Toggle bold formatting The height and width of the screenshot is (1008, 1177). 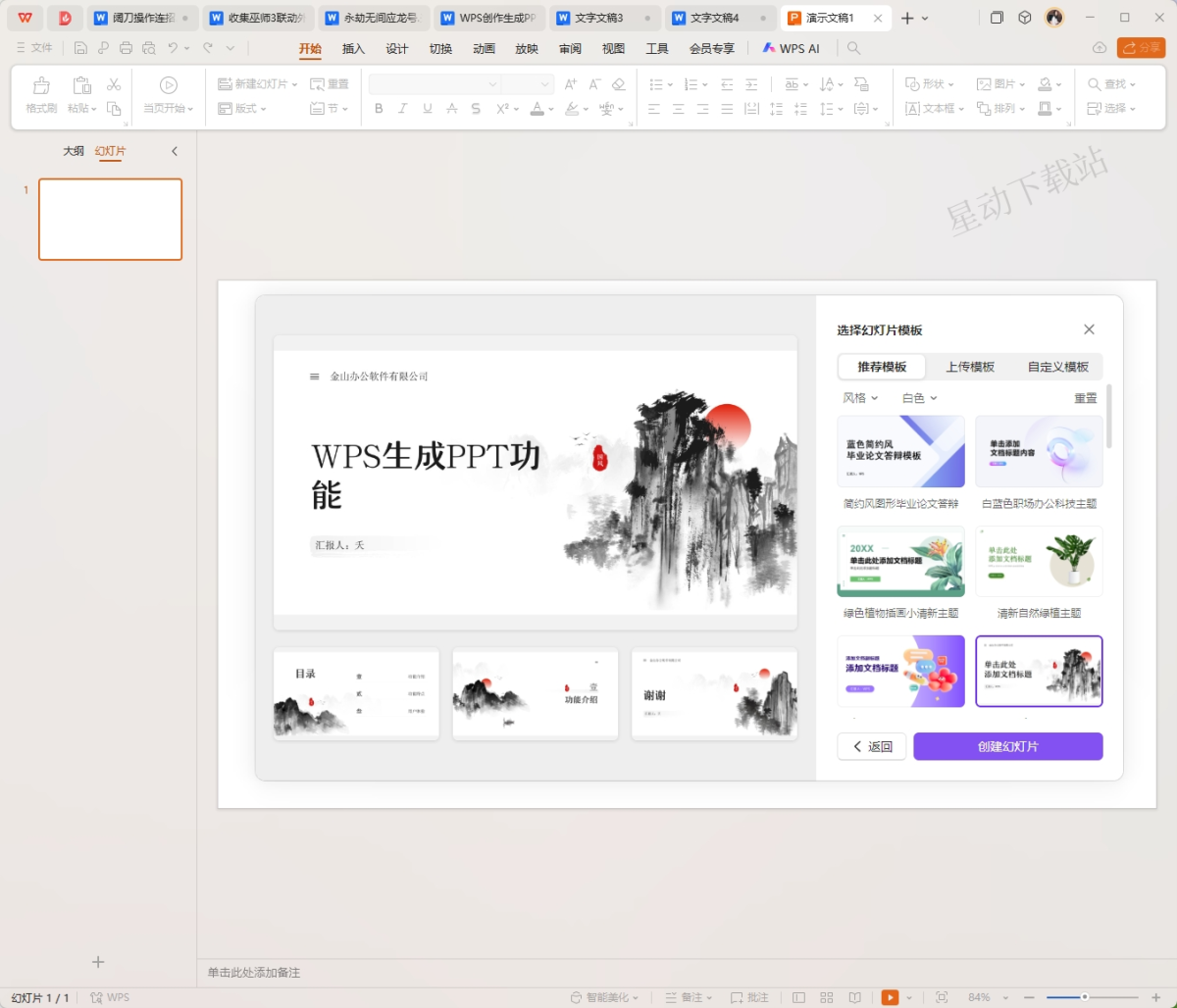pos(379,109)
